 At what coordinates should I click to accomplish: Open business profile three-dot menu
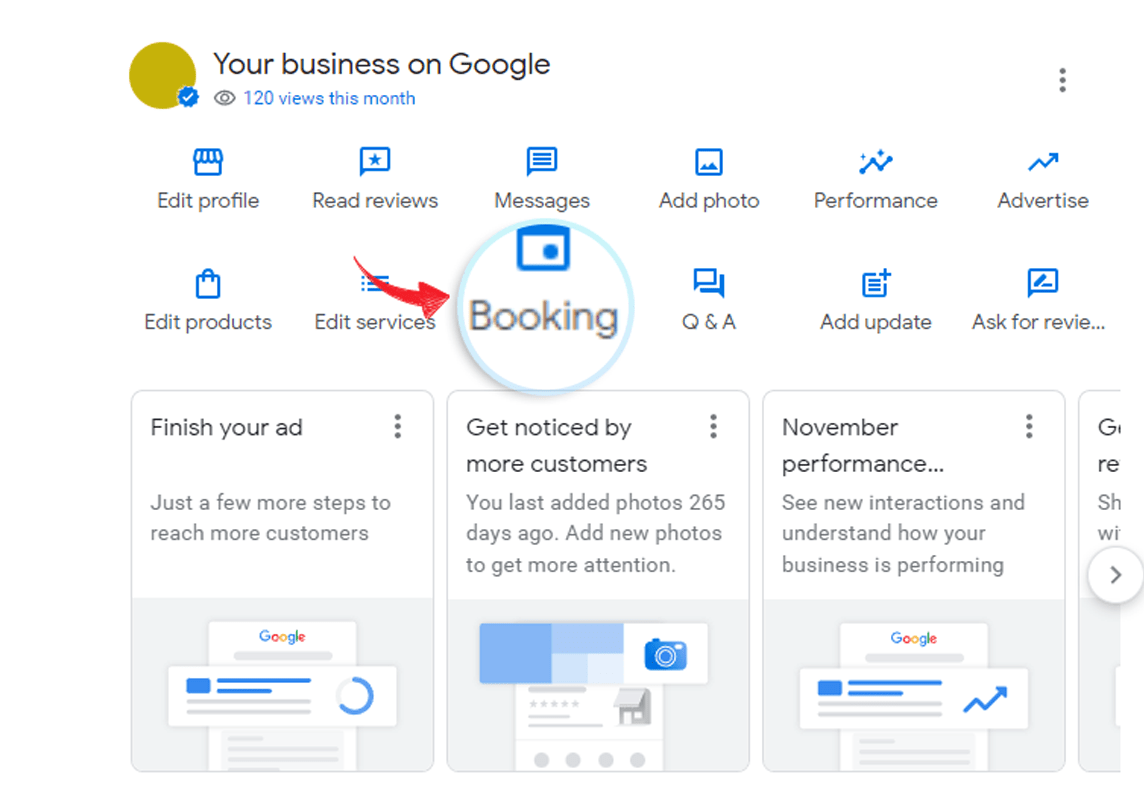pos(1062,80)
